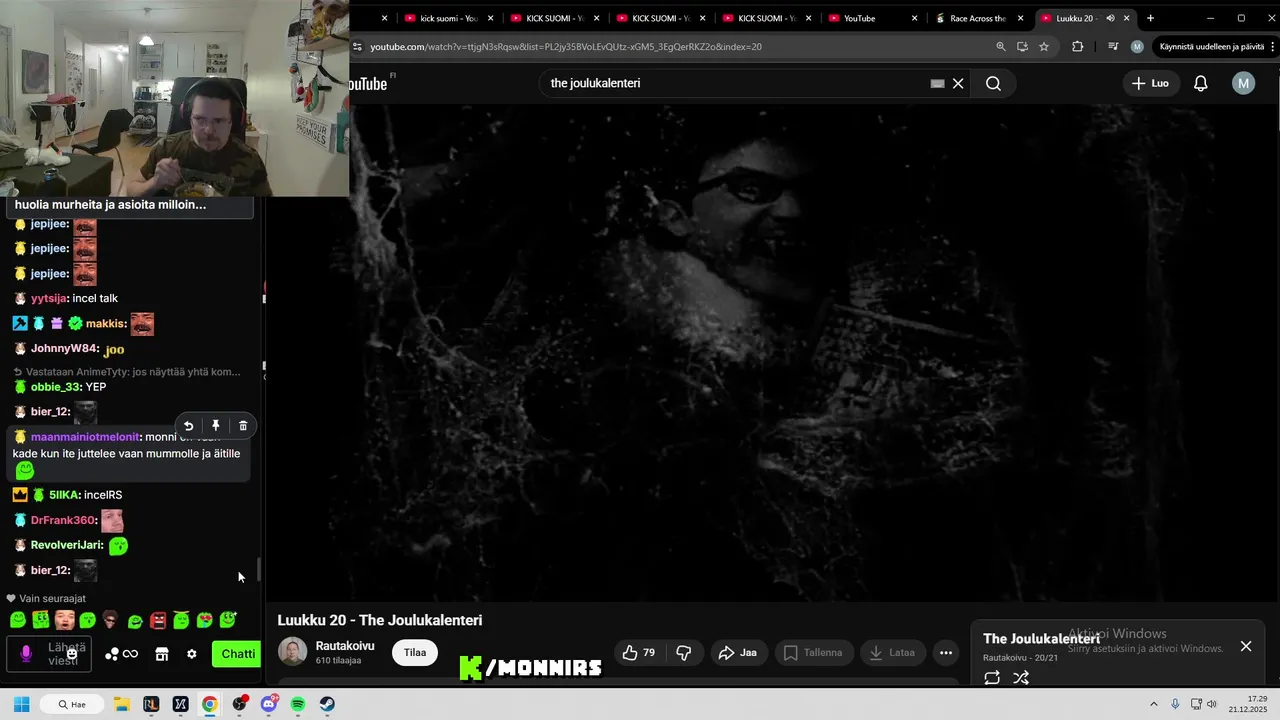Dislike the video with thumbs down

pyautogui.click(x=684, y=653)
